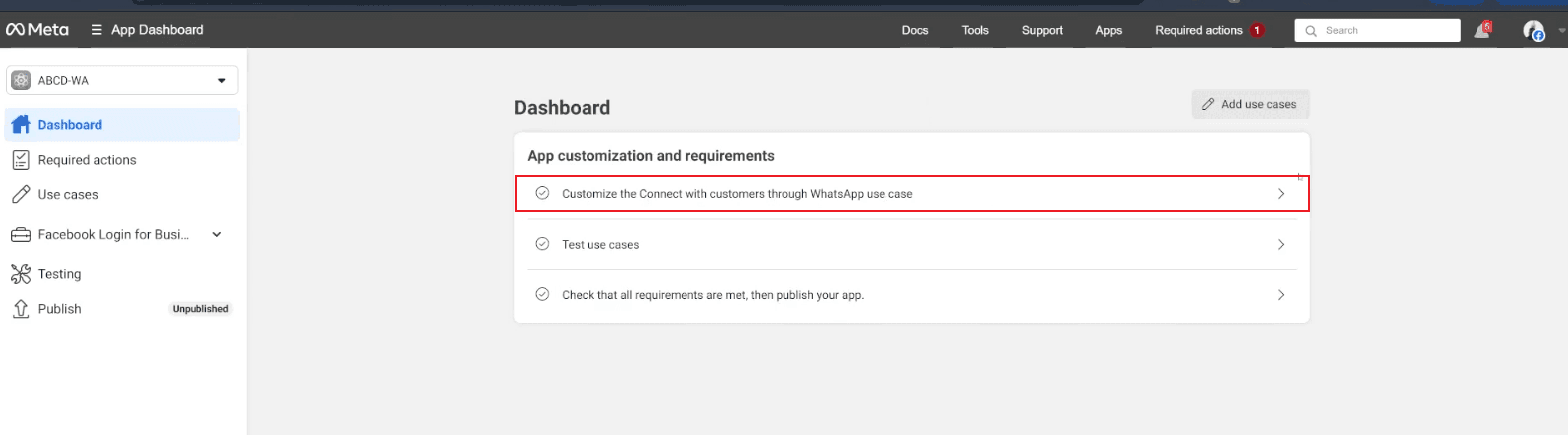This screenshot has height=435, width=1568.
Task: Open Docs in the top navigation
Action: point(914,30)
